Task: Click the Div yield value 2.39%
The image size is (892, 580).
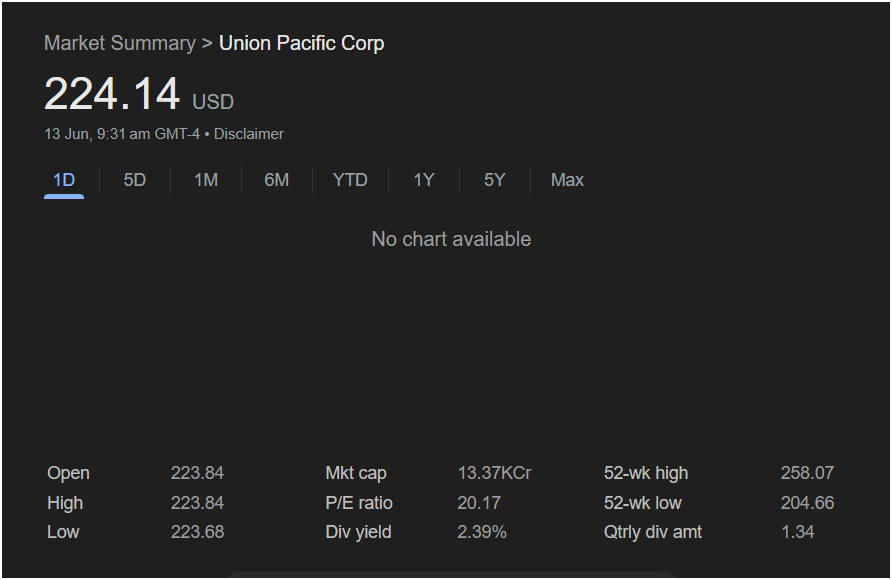Action: [482, 532]
